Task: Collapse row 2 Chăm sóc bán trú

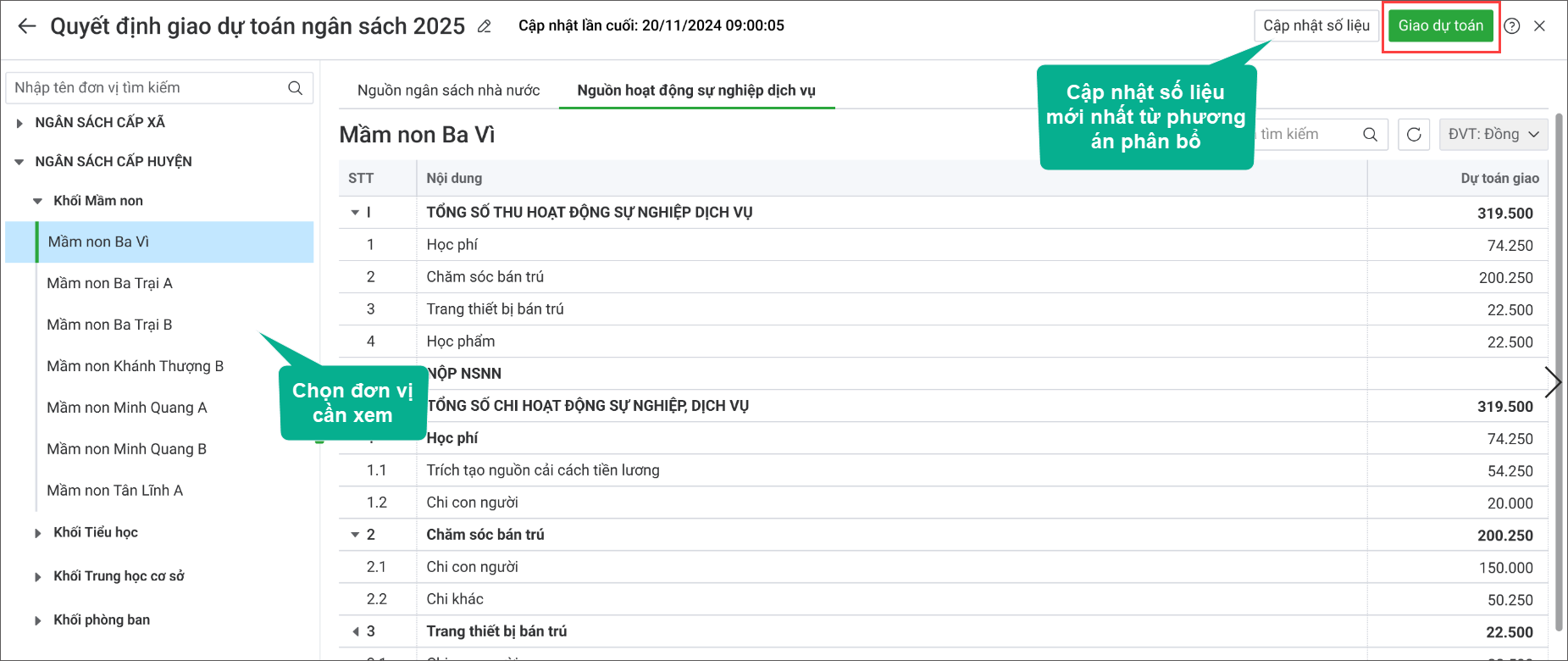Action: point(355,535)
